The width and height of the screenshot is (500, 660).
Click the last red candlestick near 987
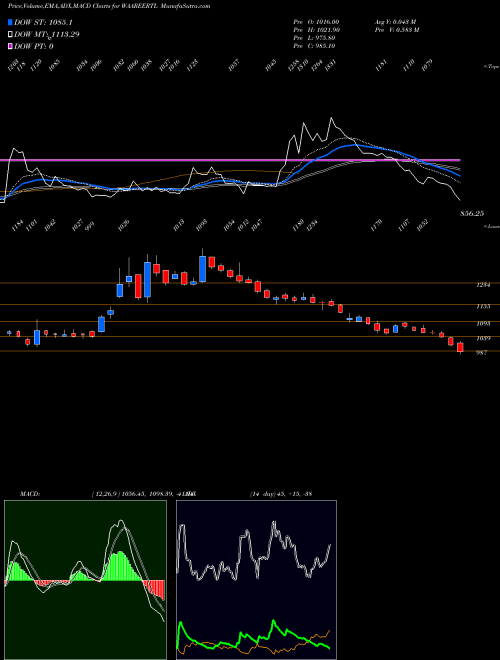tap(460, 347)
